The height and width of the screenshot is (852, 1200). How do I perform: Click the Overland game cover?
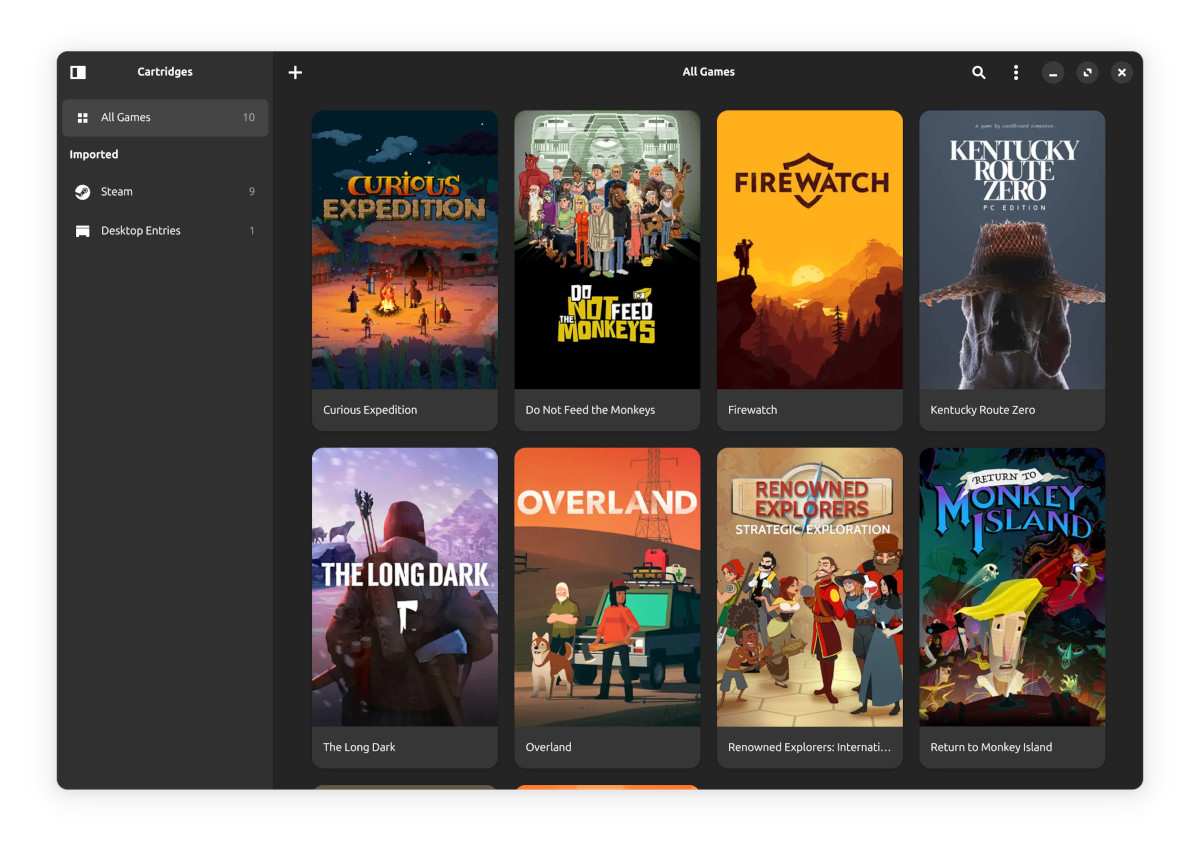(x=607, y=587)
